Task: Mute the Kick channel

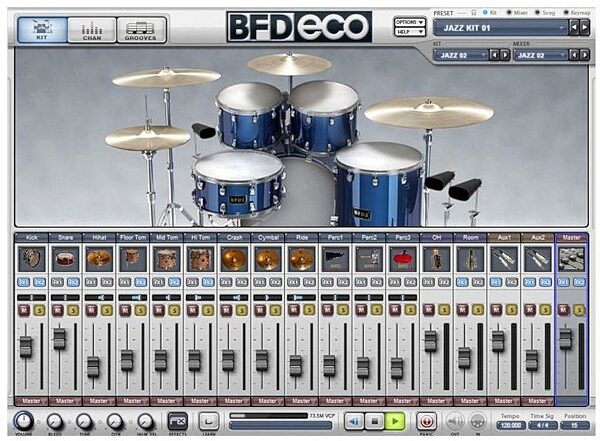Action: 24,310
